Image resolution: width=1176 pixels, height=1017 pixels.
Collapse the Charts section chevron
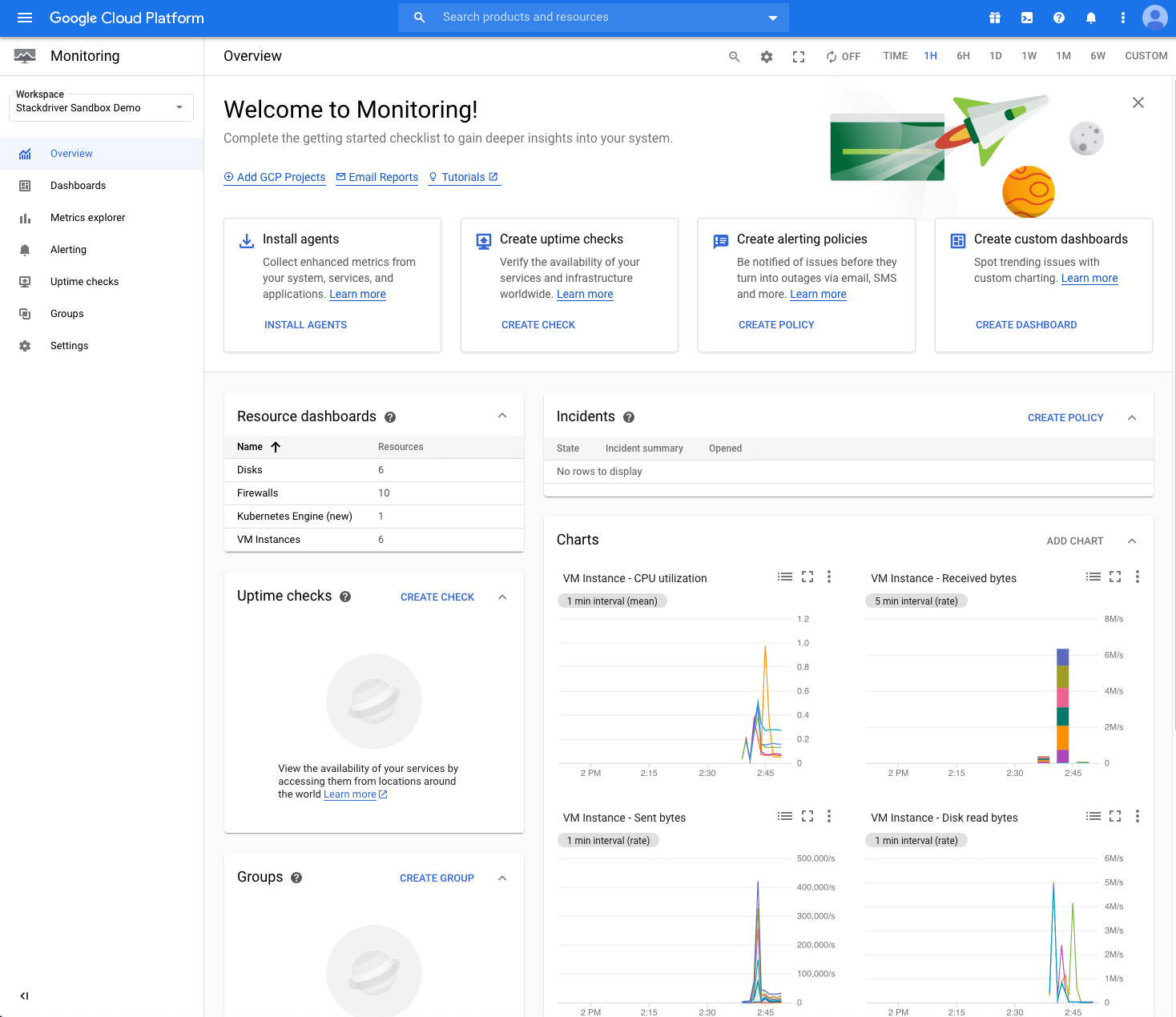(x=1132, y=541)
